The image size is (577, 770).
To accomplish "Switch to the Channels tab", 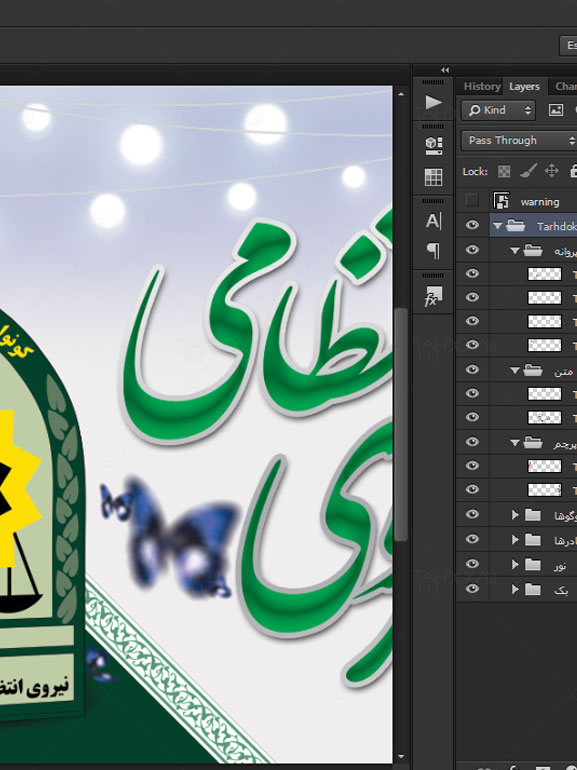I will click(566, 86).
